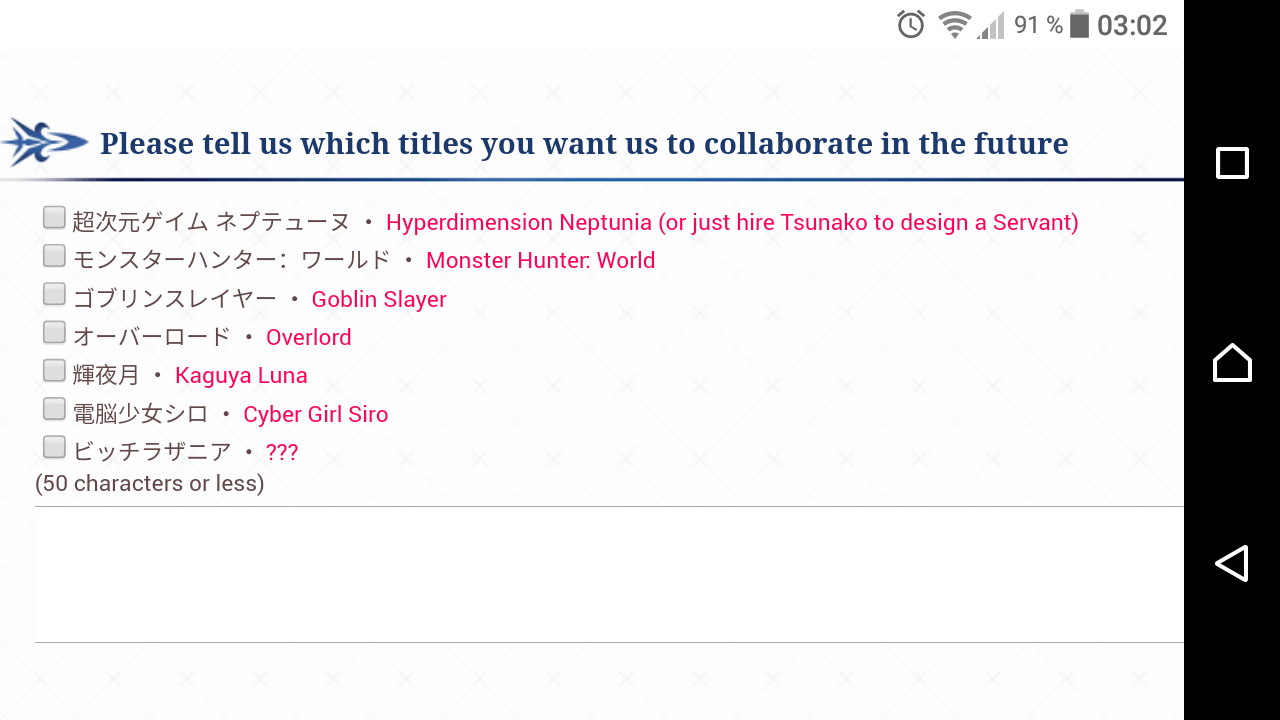Tap the Android recent apps square button
This screenshot has width=1280, height=720.
coord(1232,163)
